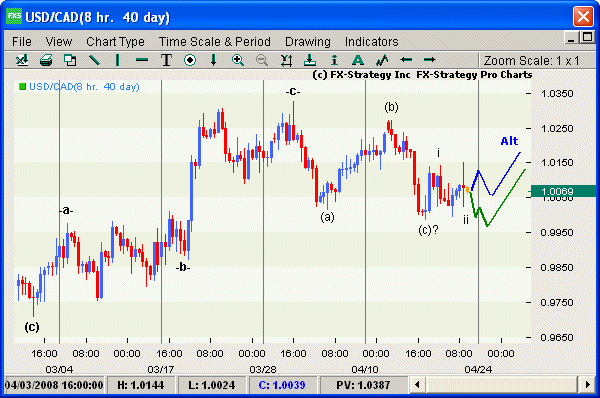Open the View menu
The image size is (600, 398).
point(59,41)
